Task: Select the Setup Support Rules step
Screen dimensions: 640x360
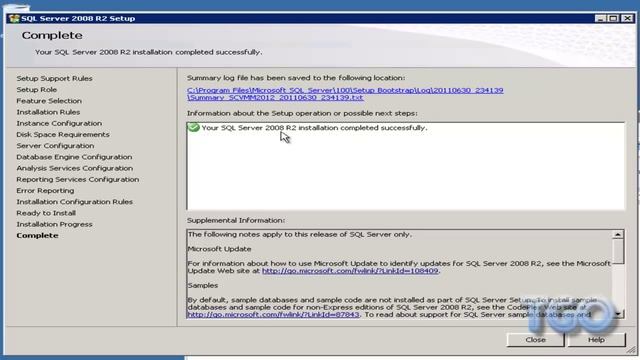Action: [54, 78]
